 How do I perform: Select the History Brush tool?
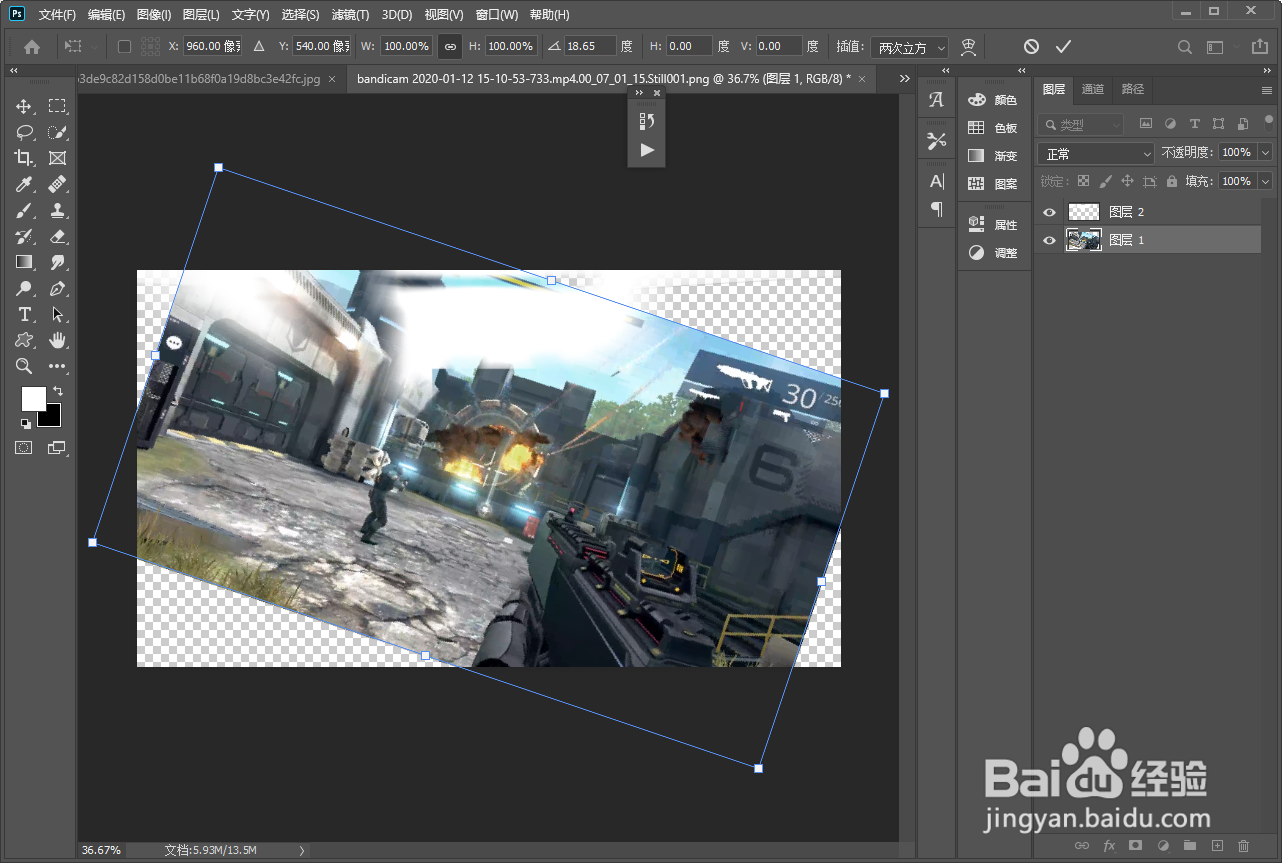[24, 236]
